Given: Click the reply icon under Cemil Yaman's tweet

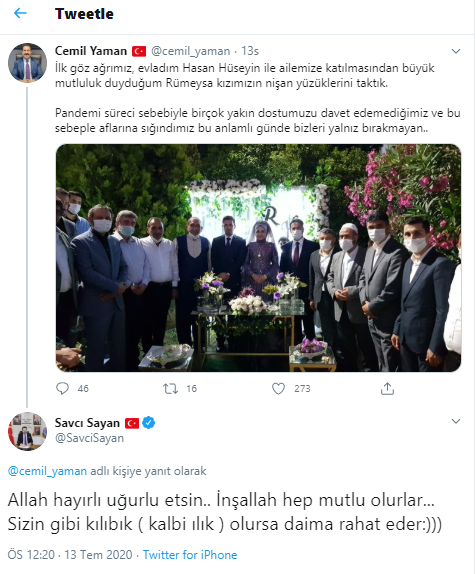Looking at the screenshot, I should coord(62,388).
